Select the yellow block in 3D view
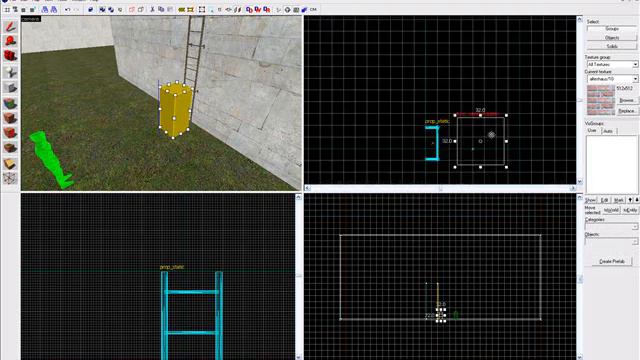 [176, 110]
